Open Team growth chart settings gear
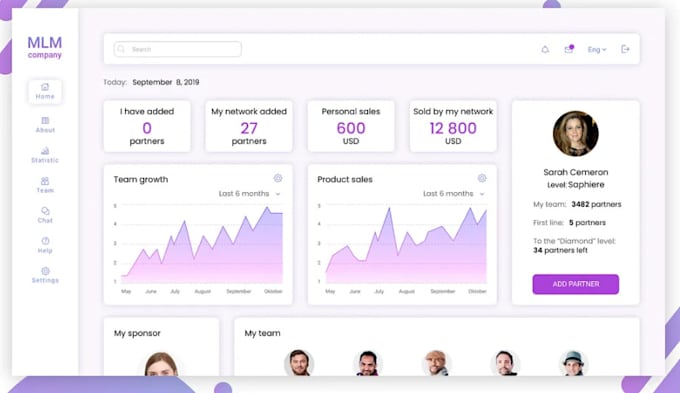 278,178
